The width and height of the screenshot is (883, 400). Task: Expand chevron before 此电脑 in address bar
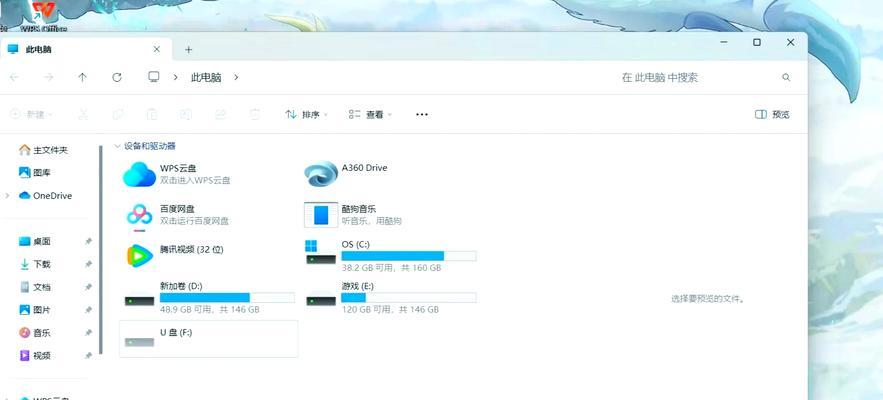click(176, 78)
